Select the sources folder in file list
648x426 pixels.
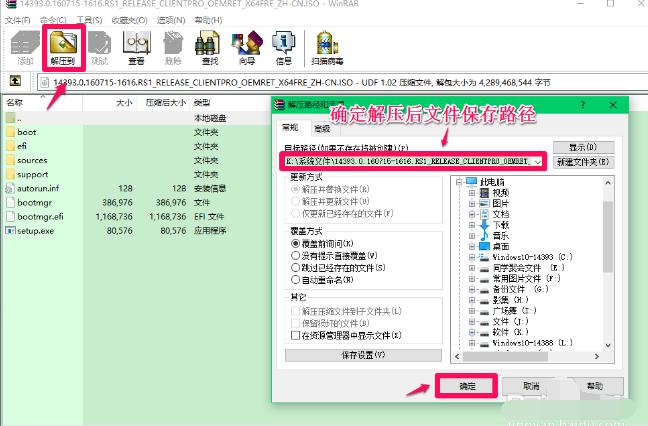click(32, 160)
